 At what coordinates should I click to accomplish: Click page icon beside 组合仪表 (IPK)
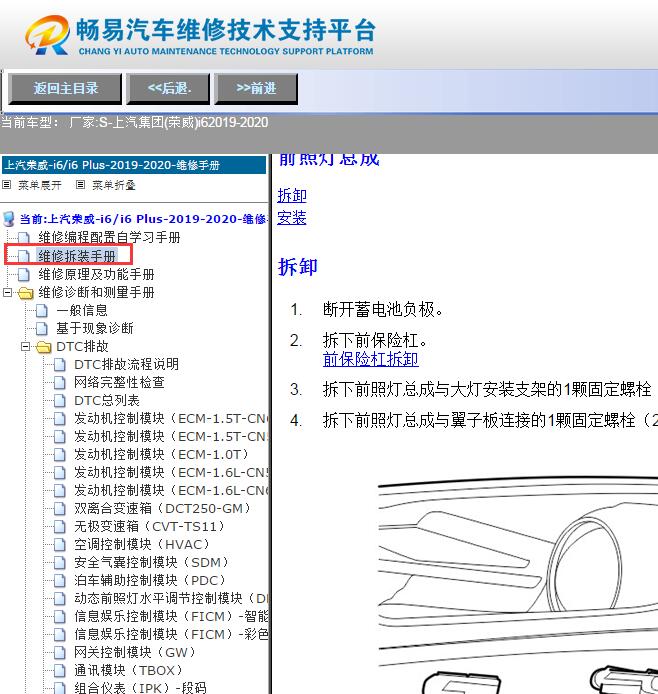point(60,688)
